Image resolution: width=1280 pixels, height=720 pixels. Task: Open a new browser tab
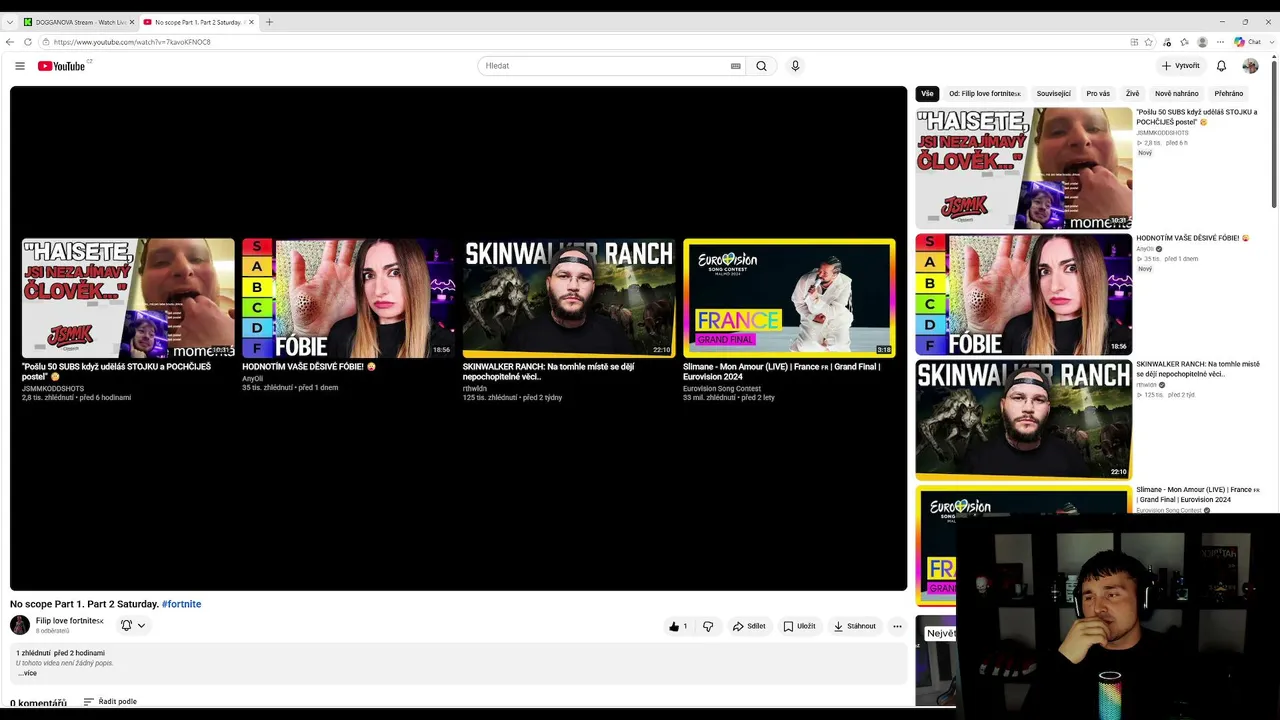[269, 22]
